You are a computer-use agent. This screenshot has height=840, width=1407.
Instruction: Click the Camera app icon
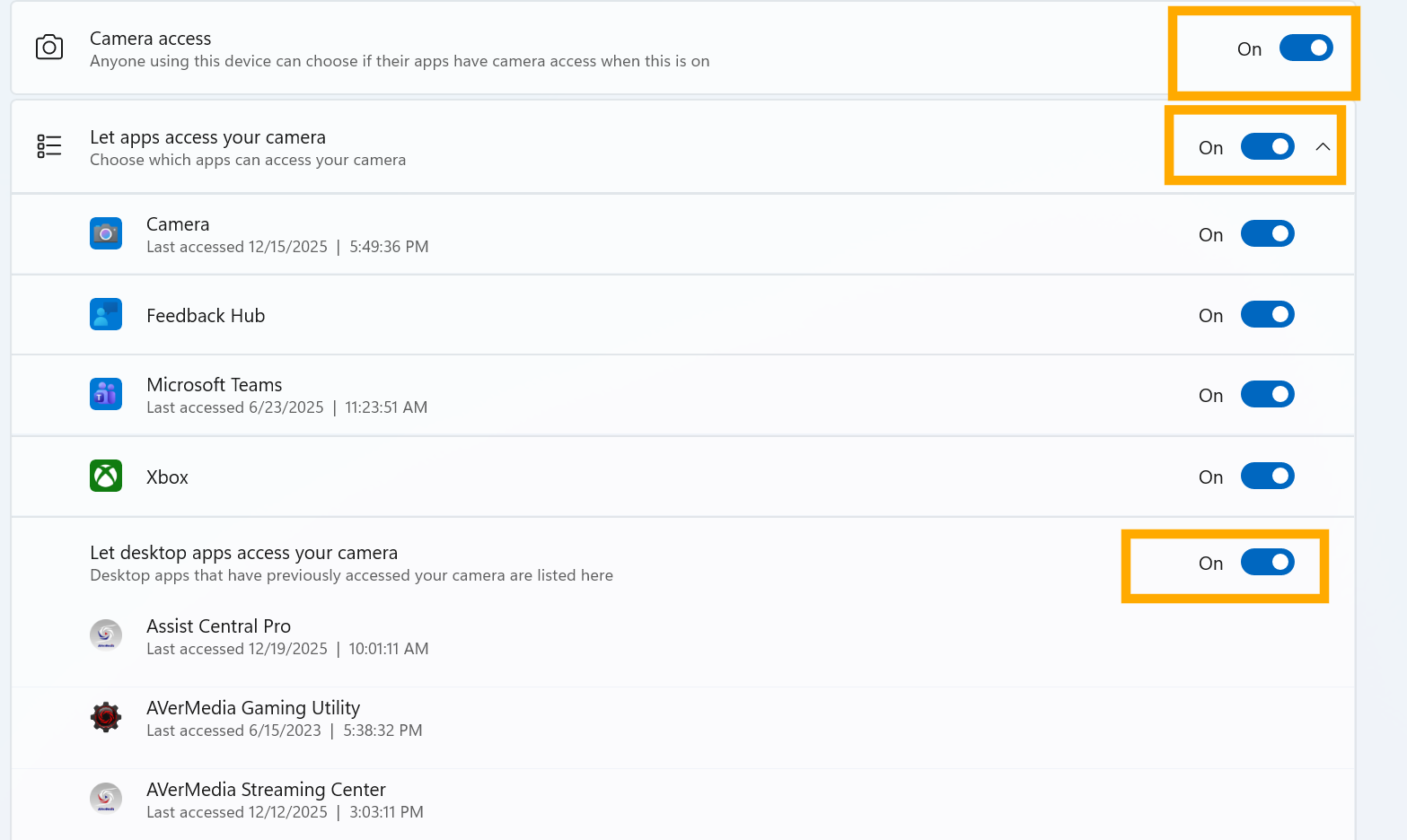(x=106, y=233)
